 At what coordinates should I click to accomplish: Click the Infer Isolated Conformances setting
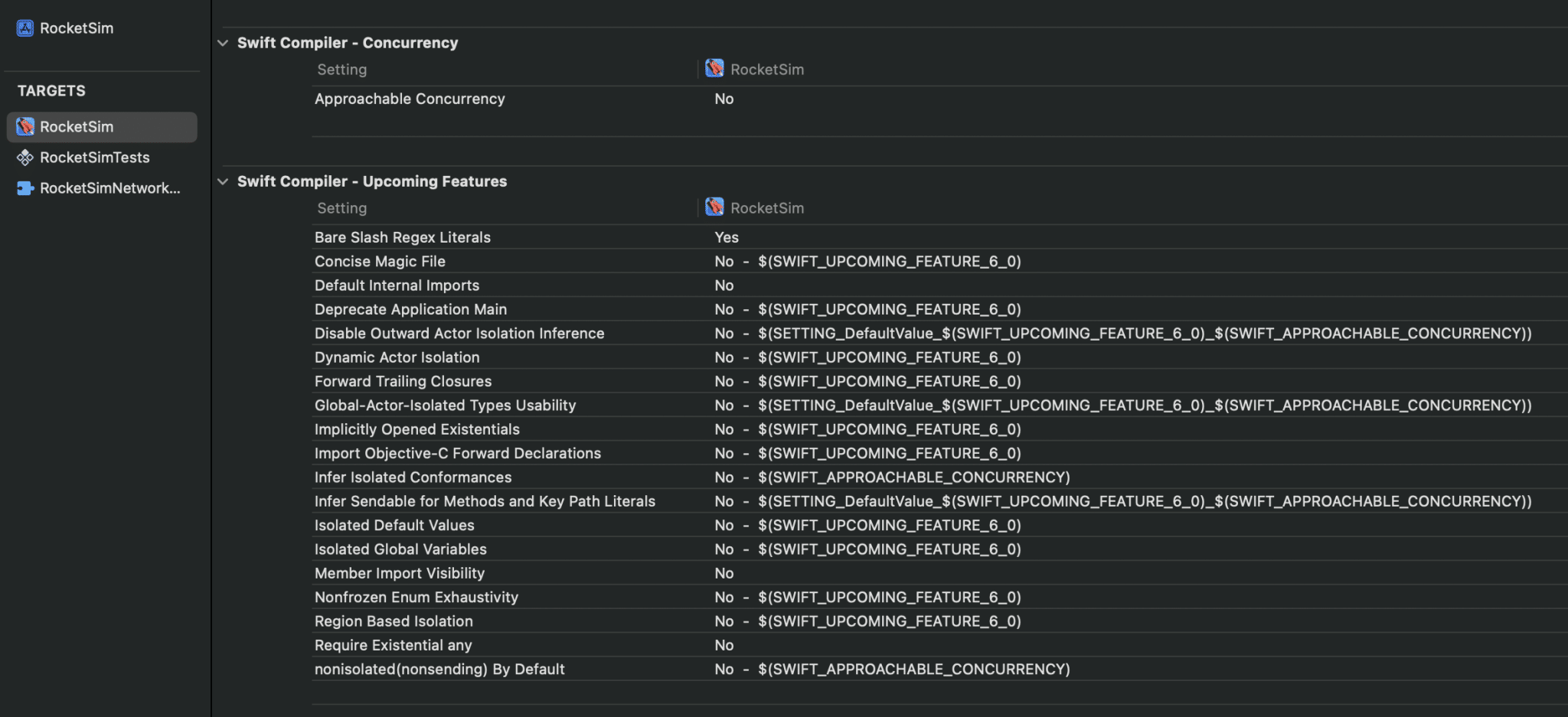coord(413,477)
